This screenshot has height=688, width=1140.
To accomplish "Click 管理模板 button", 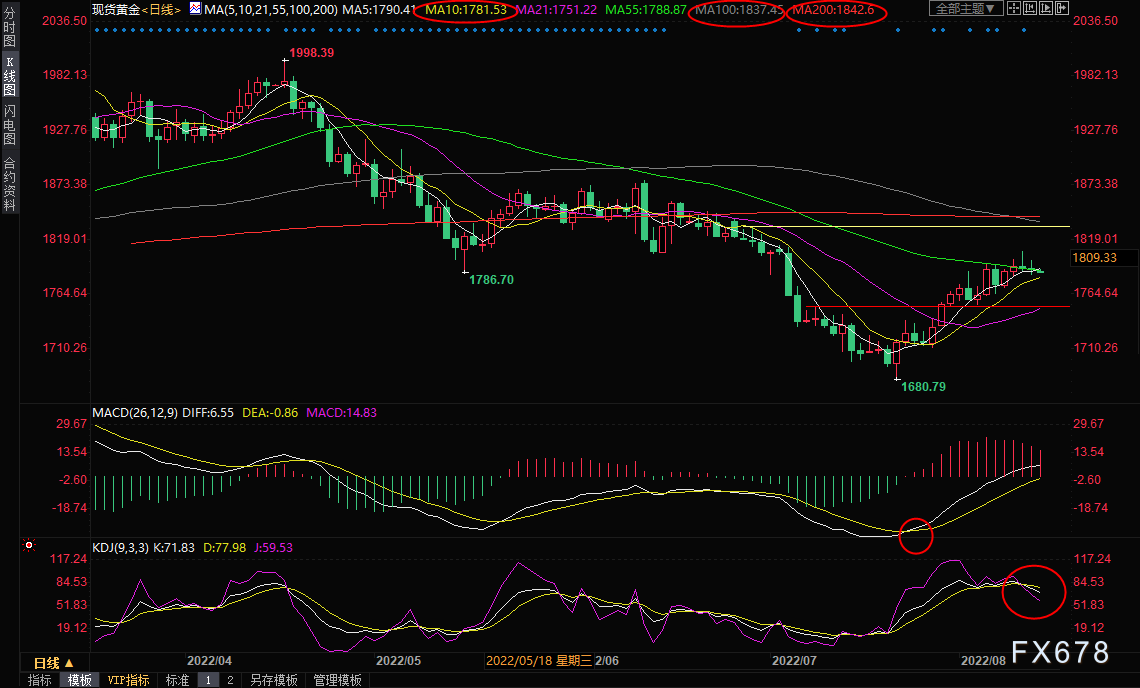I will (x=337, y=680).
